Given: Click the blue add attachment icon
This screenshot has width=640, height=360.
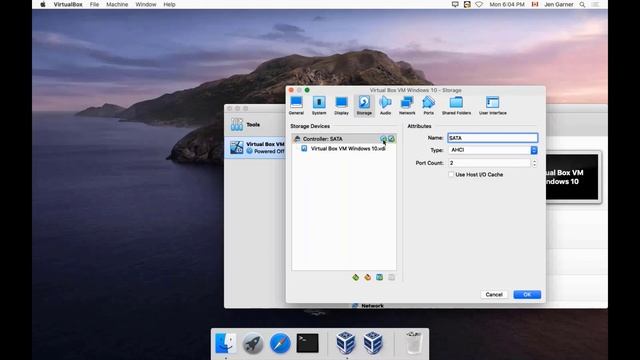Looking at the screenshot, I should click(380, 277).
